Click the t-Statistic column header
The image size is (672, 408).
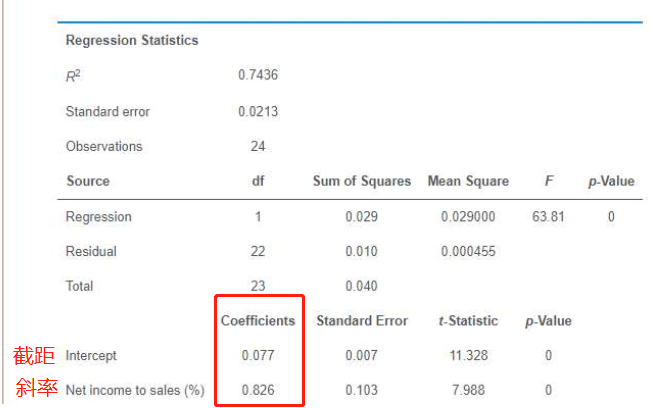[468, 321]
